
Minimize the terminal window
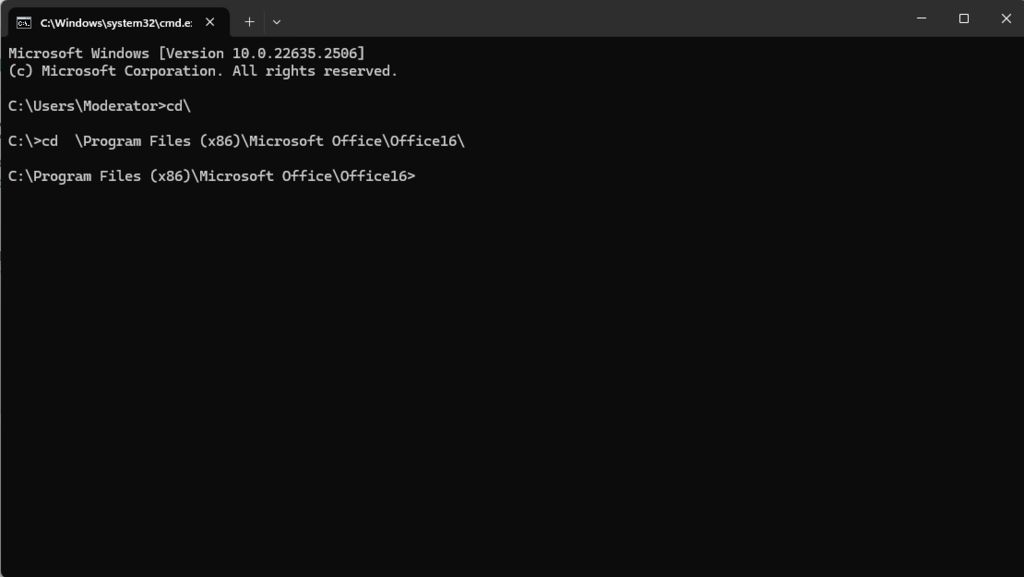click(919, 18)
